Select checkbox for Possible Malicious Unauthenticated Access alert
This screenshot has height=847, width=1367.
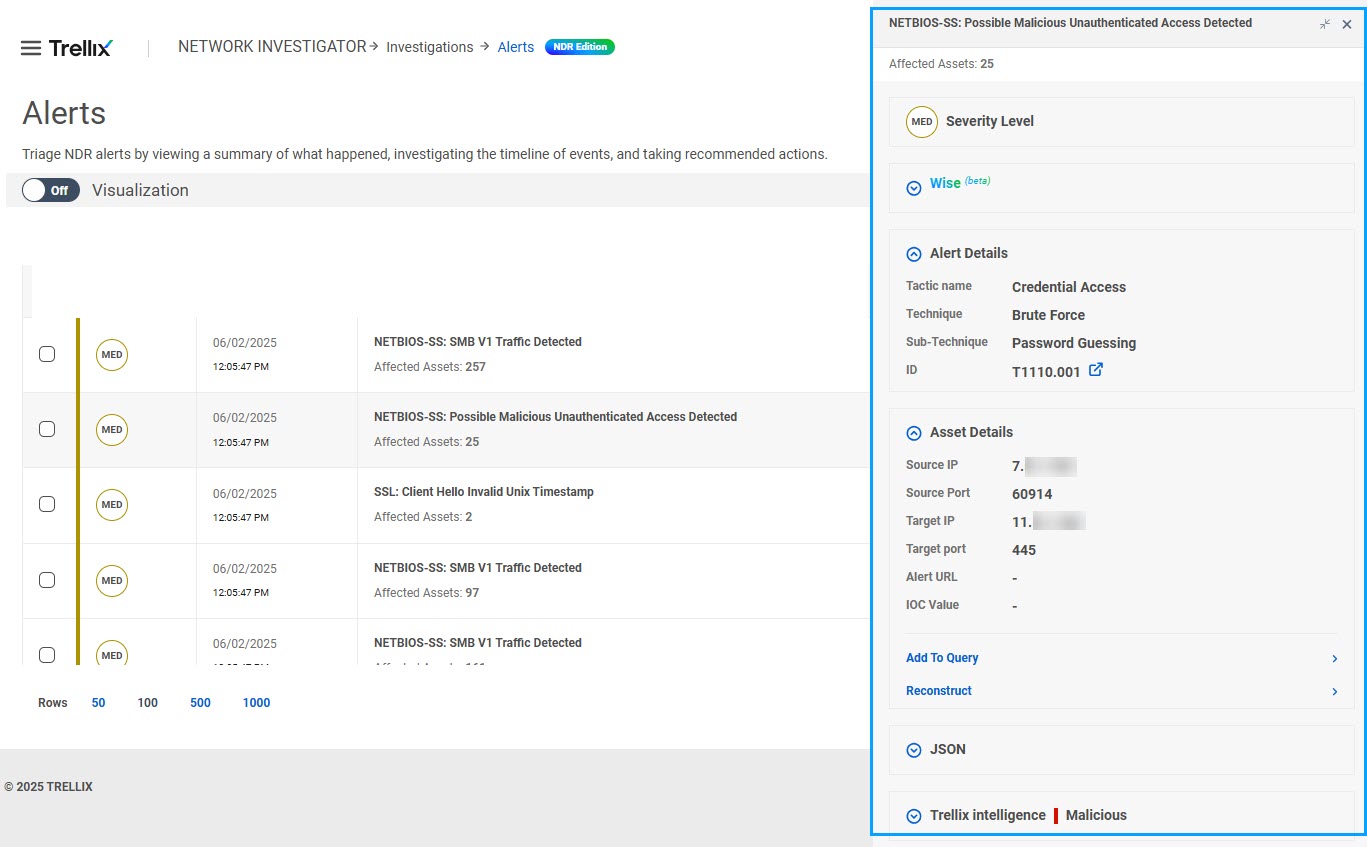pyautogui.click(x=47, y=429)
